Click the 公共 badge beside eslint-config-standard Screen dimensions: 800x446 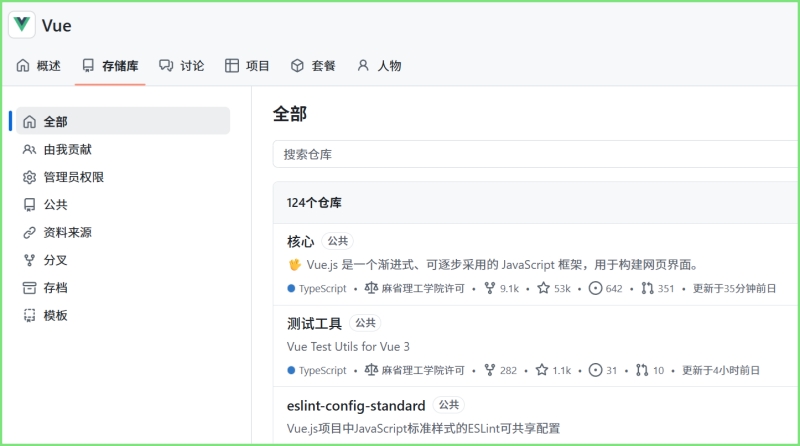pyautogui.click(x=448, y=405)
